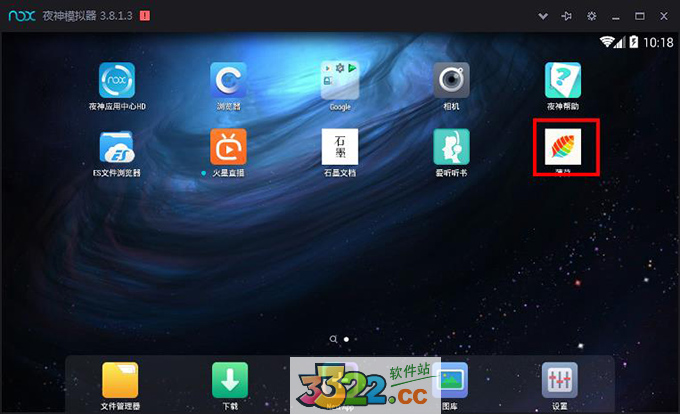Open emulator settings gear in title bar
The width and height of the screenshot is (680, 414).
(x=591, y=16)
